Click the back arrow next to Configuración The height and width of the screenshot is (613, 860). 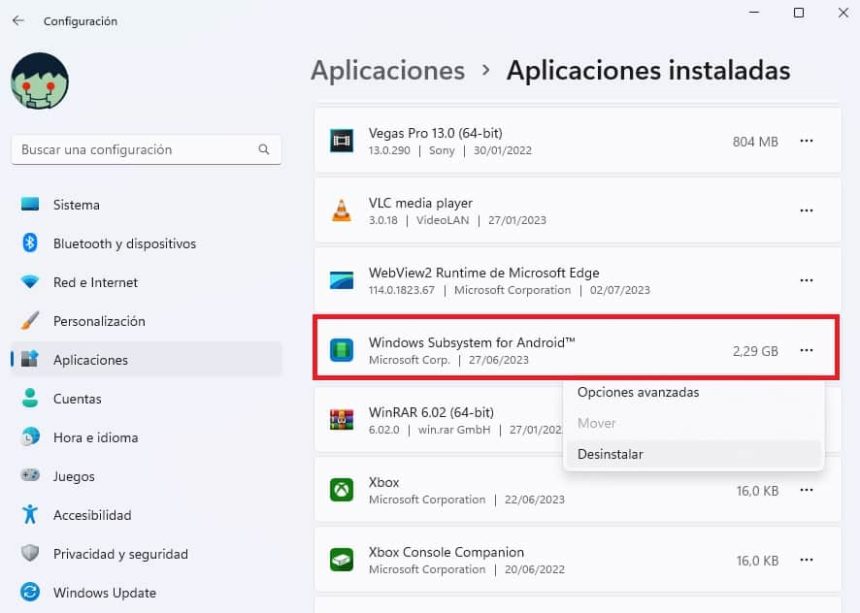click(x=18, y=20)
